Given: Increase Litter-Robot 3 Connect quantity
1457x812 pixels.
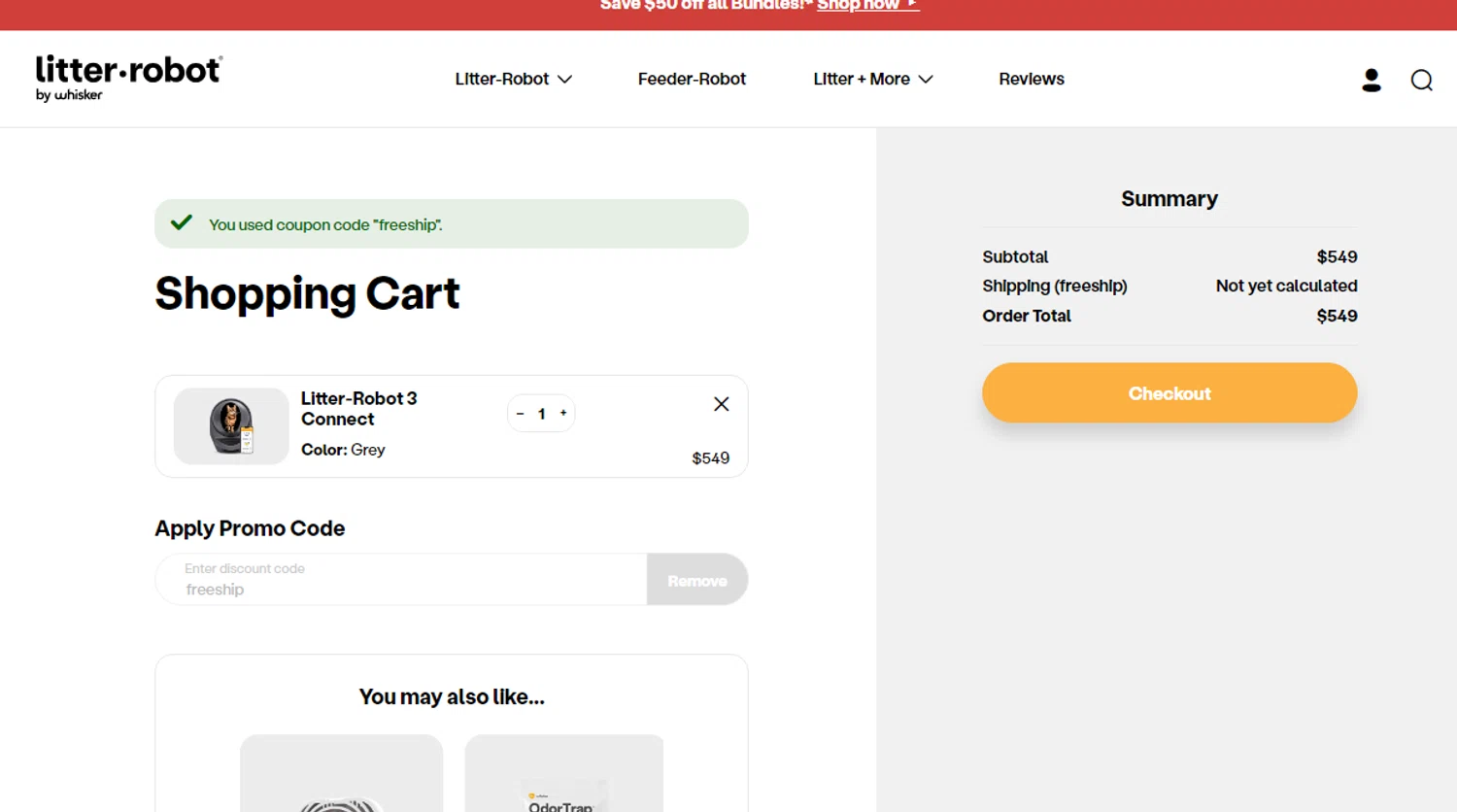Looking at the screenshot, I should tap(563, 413).
